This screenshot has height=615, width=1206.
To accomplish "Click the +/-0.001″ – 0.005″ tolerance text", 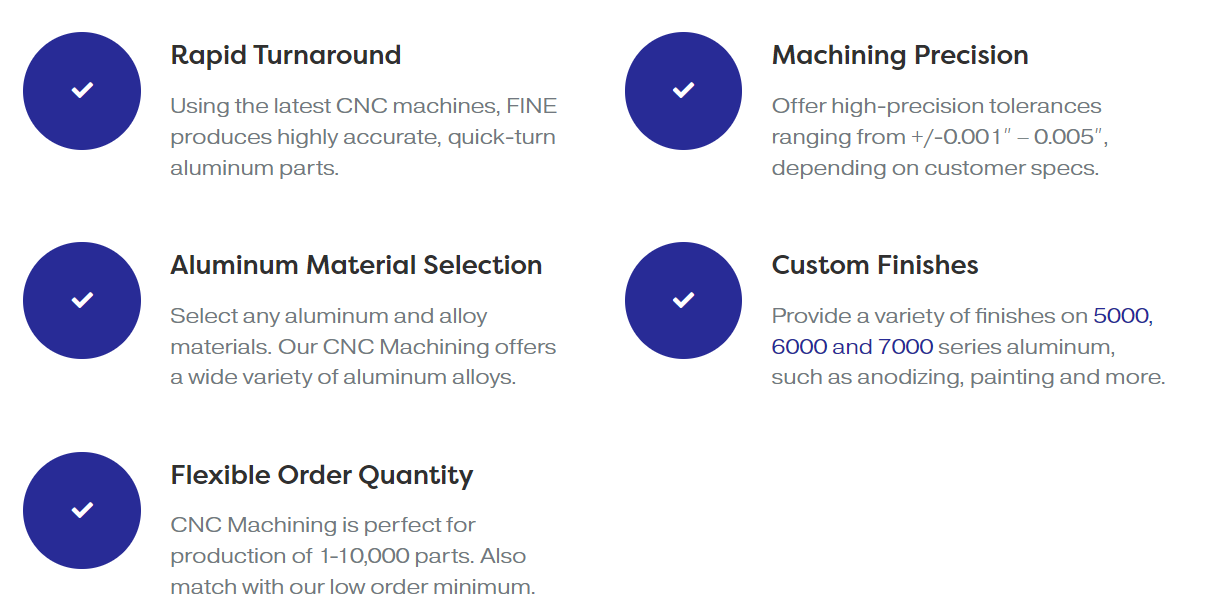I will 1000,137.
